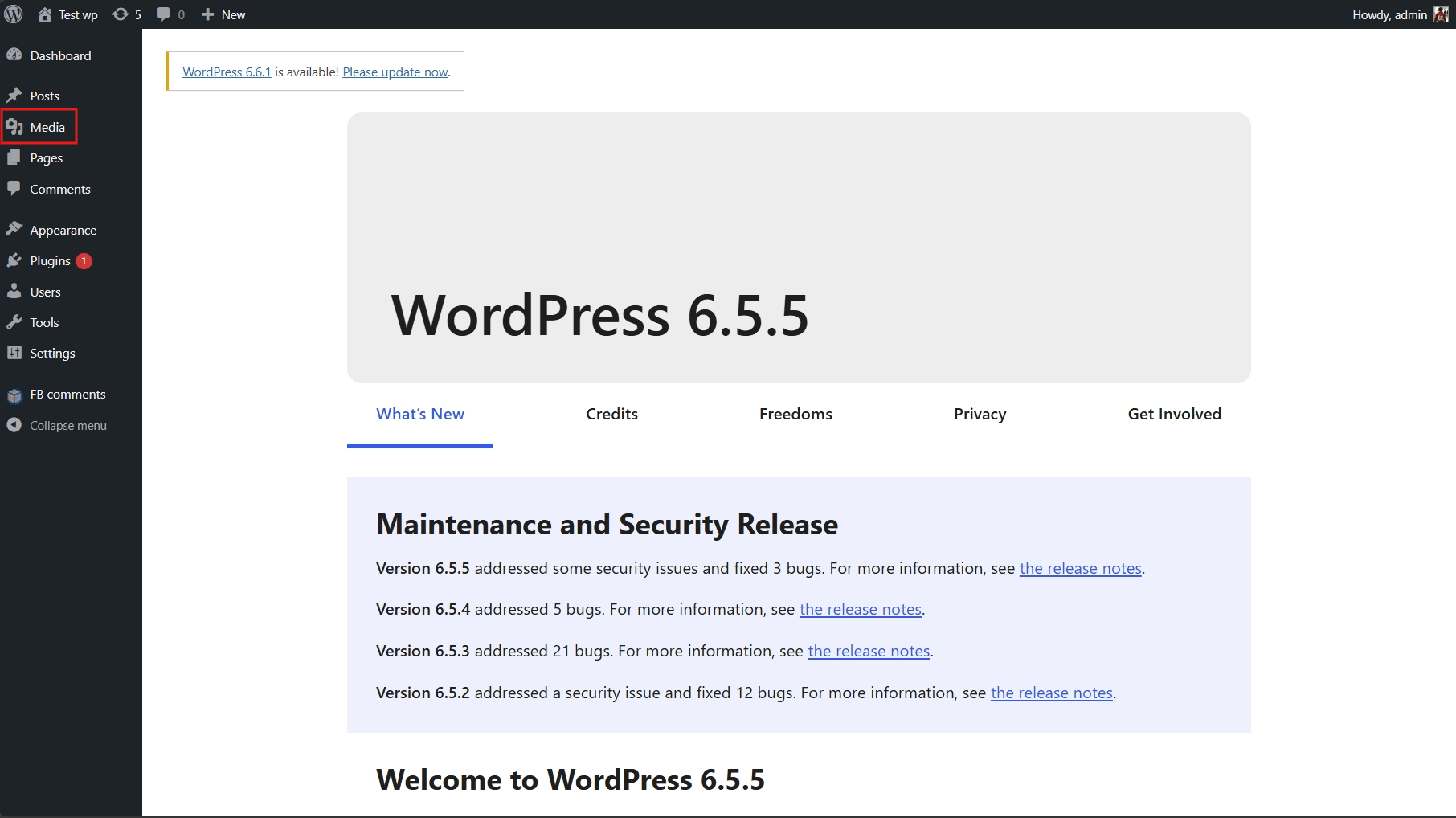Open release notes for Version 6.5.4
This screenshot has width=1456, height=818.
[860, 609]
